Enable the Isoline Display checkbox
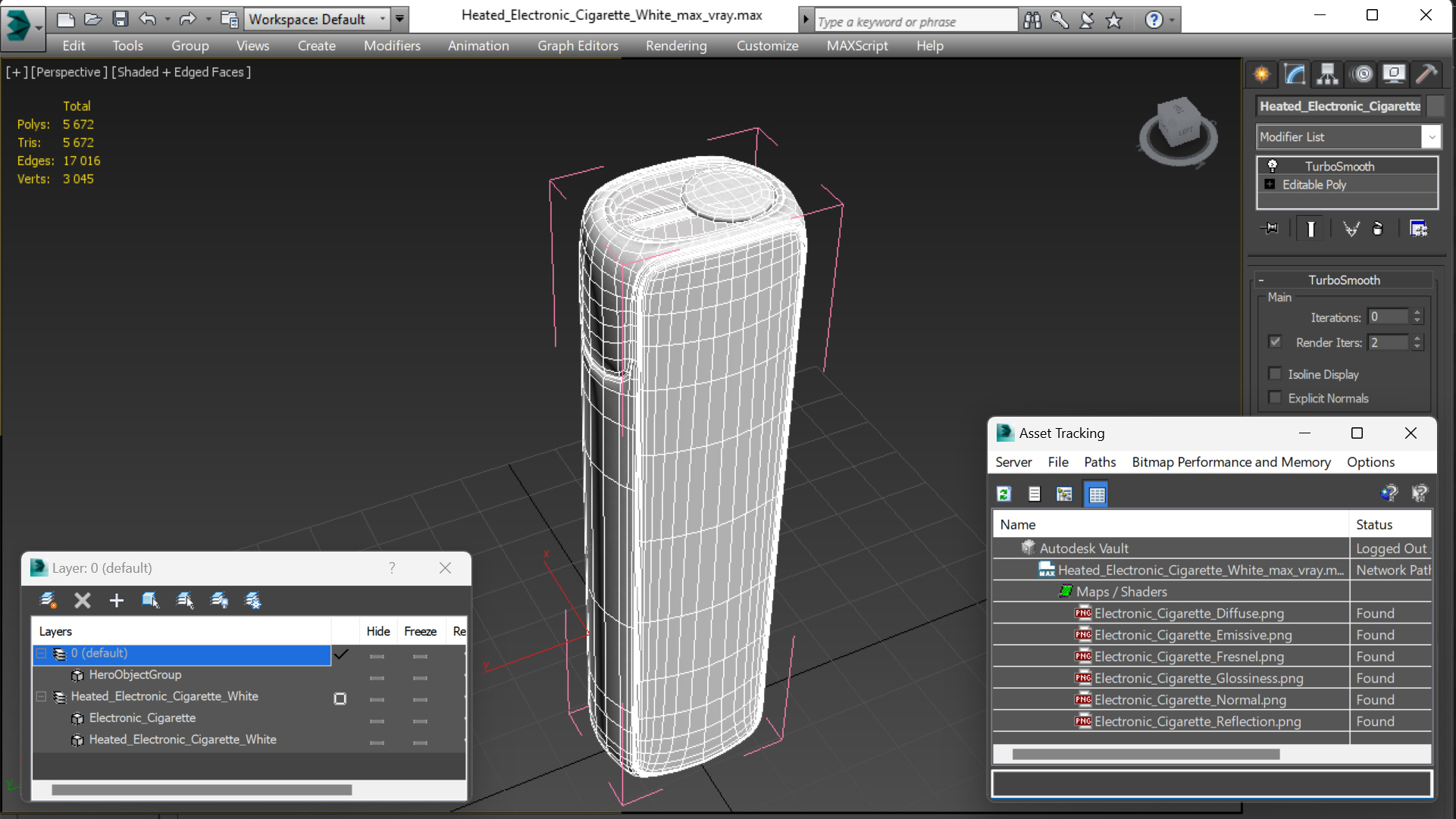Screen dimensions: 1456x819 [1276, 374]
